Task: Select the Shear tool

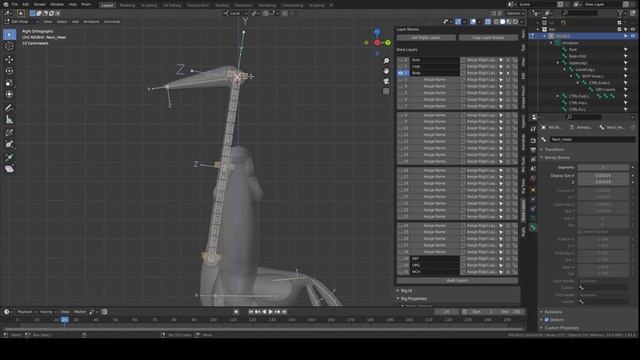Action: (x=9, y=169)
